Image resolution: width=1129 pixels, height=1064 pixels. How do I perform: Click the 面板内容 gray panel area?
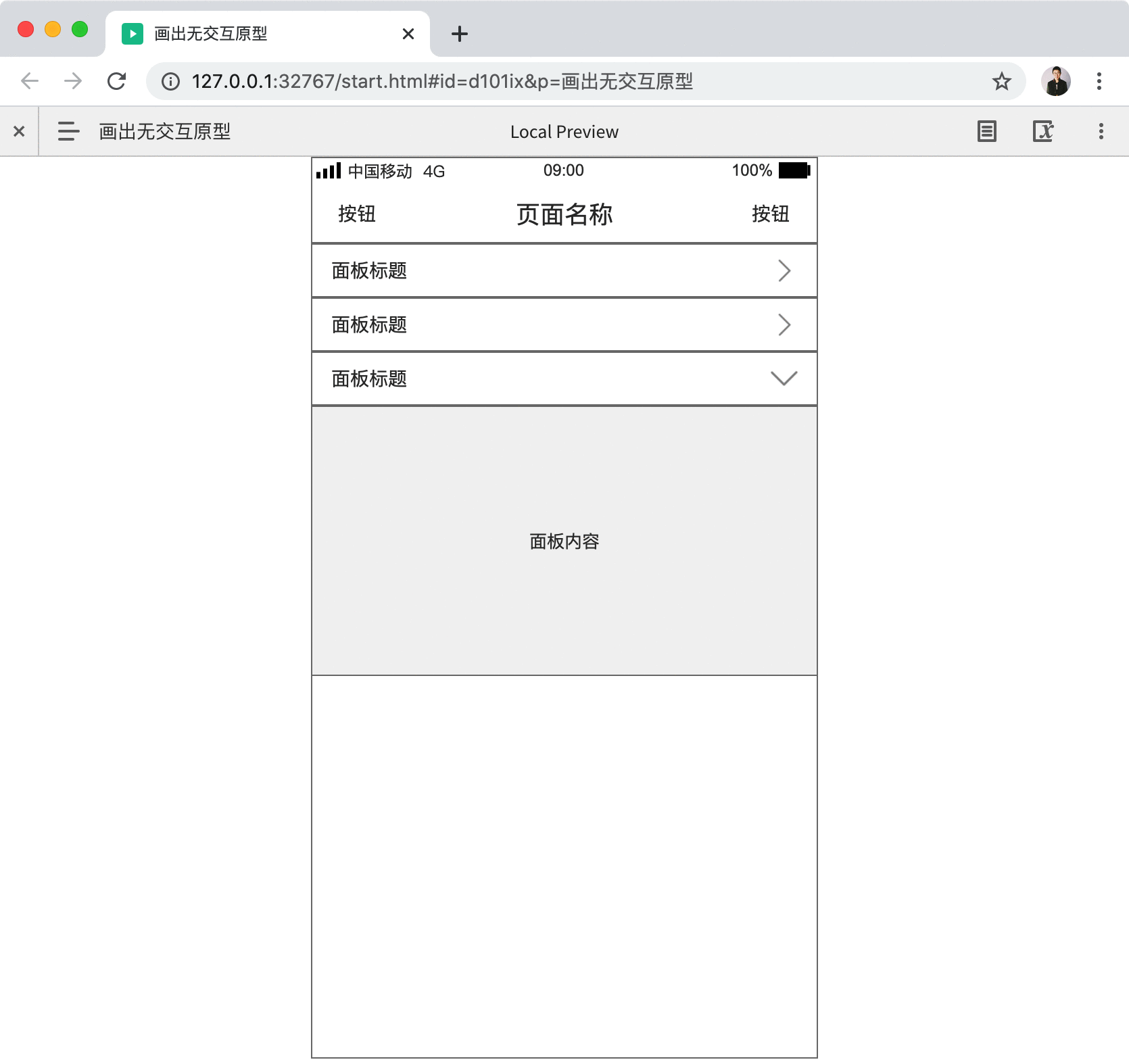click(564, 541)
